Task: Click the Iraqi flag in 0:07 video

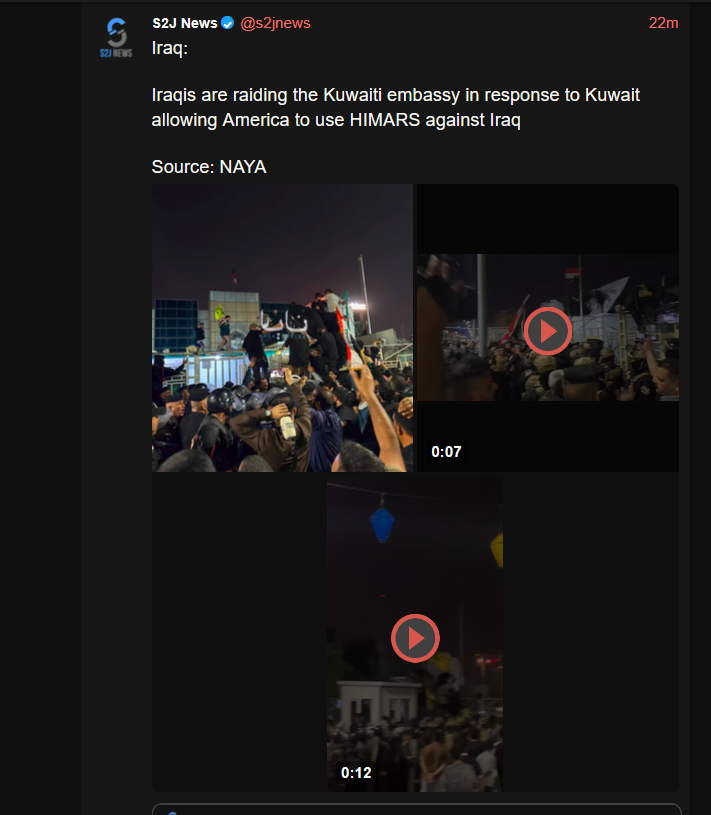Action: [573, 274]
